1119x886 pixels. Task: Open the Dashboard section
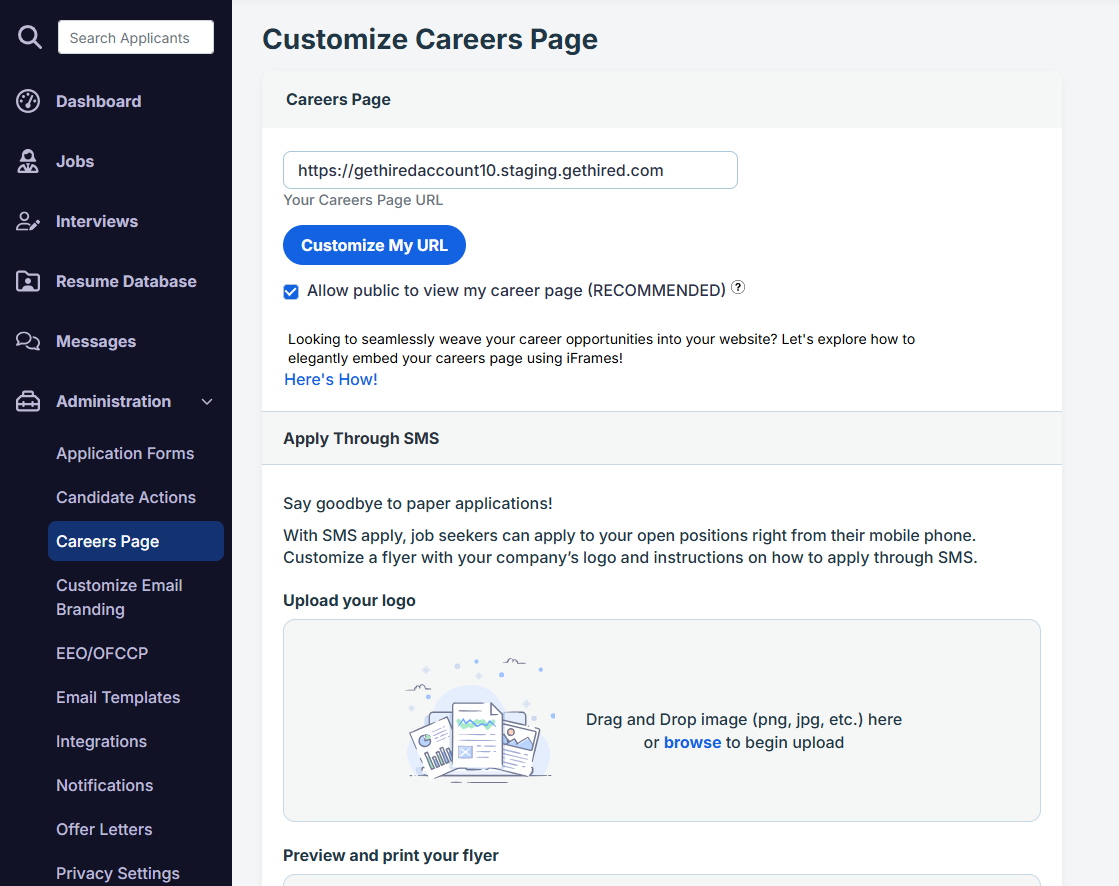[98, 101]
